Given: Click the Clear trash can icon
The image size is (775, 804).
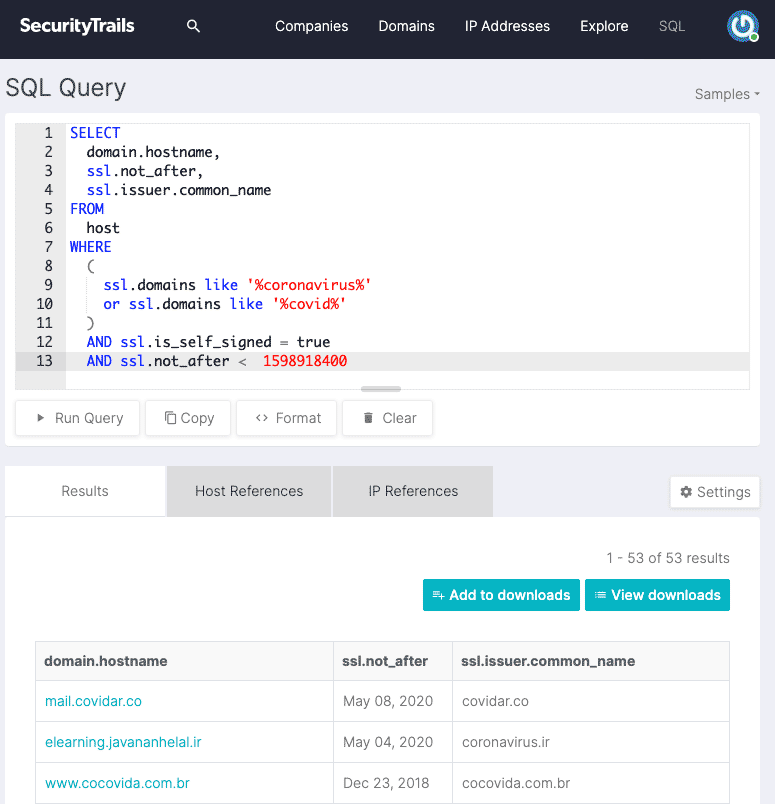Looking at the screenshot, I should [368, 418].
